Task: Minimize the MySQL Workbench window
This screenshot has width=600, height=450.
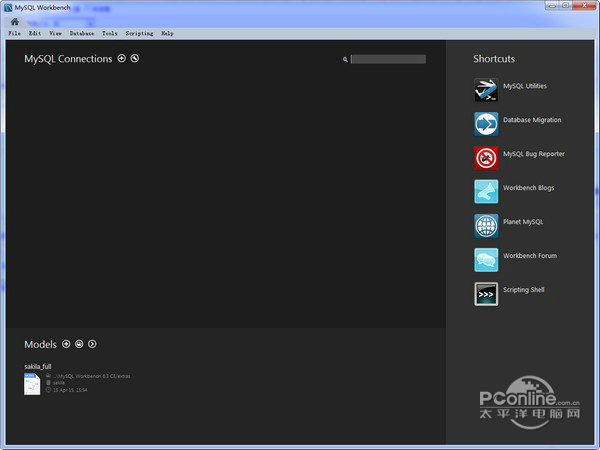Action: coord(552,5)
